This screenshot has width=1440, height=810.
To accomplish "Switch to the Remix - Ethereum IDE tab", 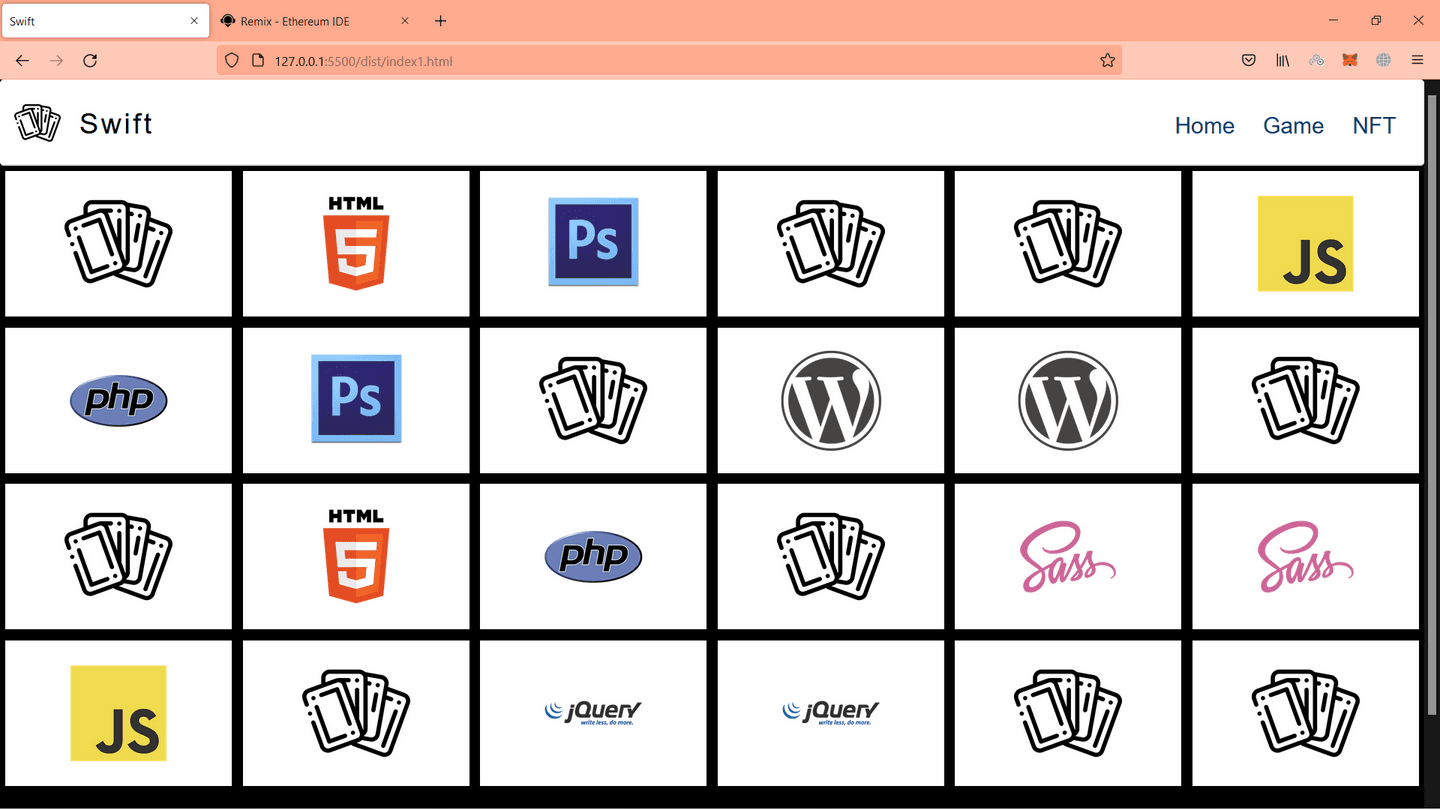I will click(x=316, y=21).
